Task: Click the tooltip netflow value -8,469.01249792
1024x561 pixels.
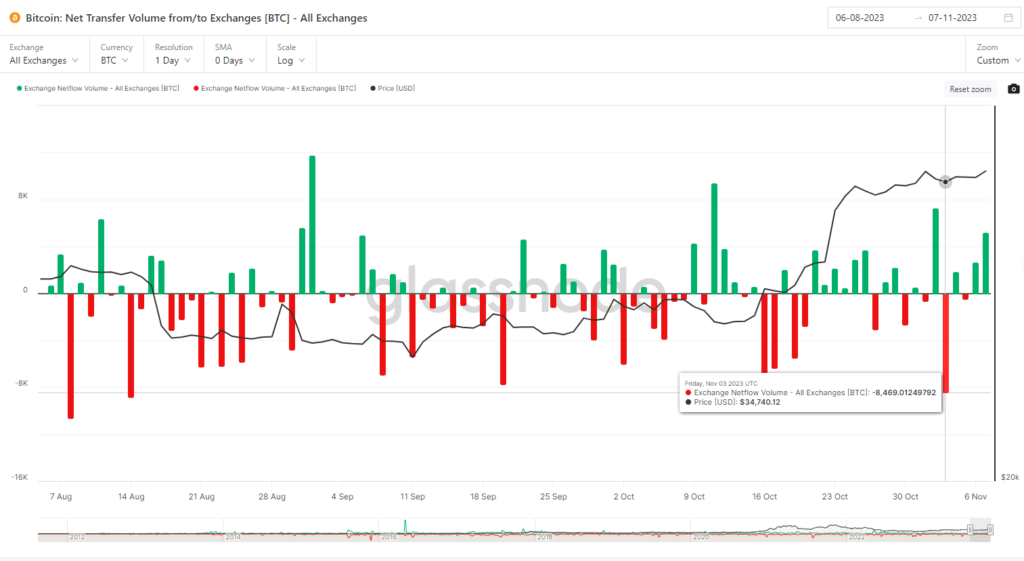Action: click(x=904, y=393)
